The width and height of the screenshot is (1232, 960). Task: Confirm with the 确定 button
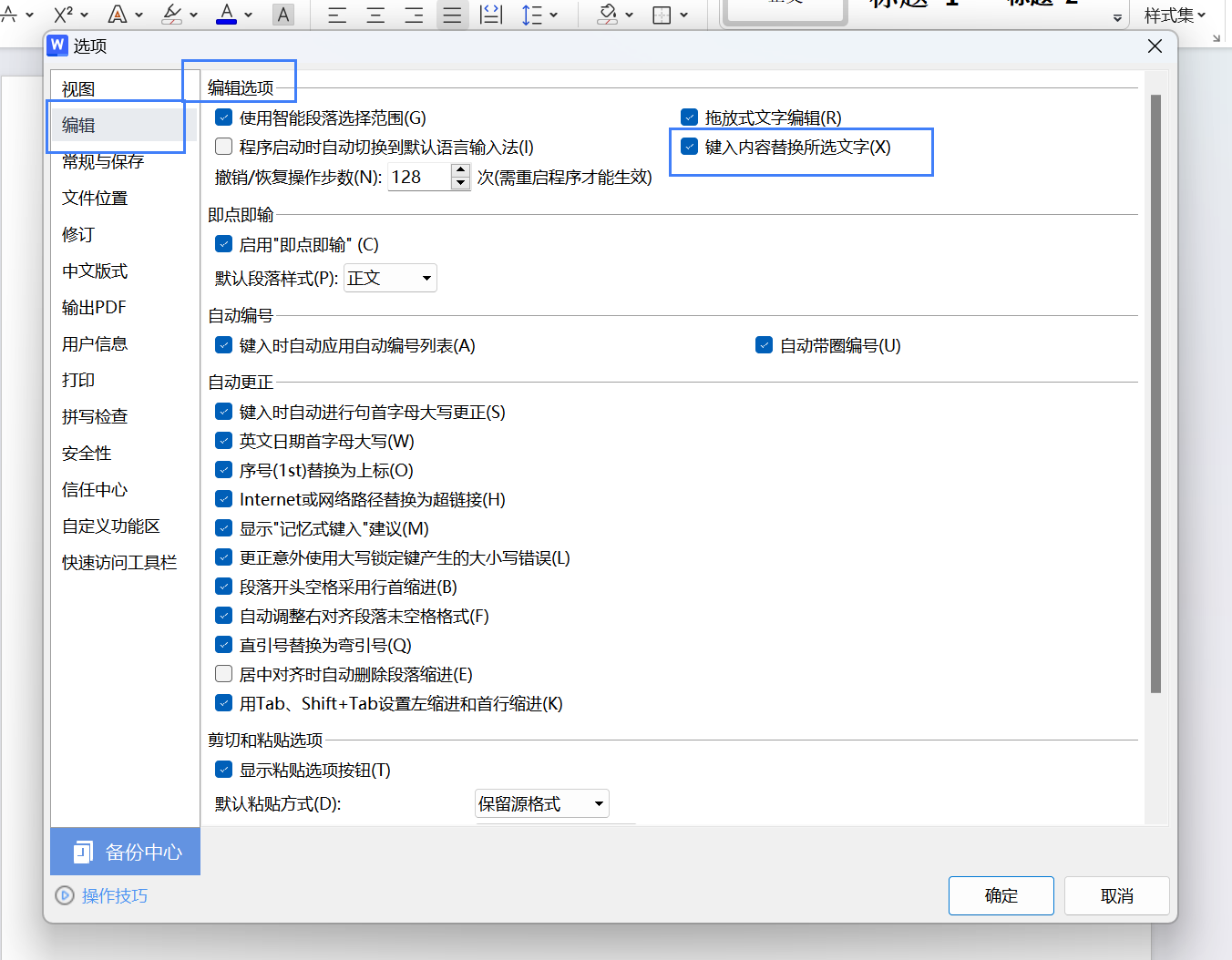point(1001,895)
